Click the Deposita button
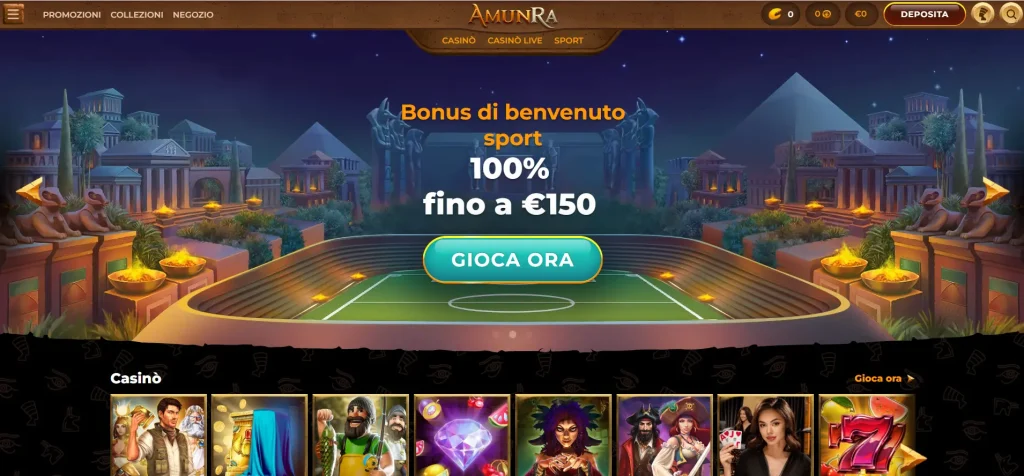 point(924,14)
